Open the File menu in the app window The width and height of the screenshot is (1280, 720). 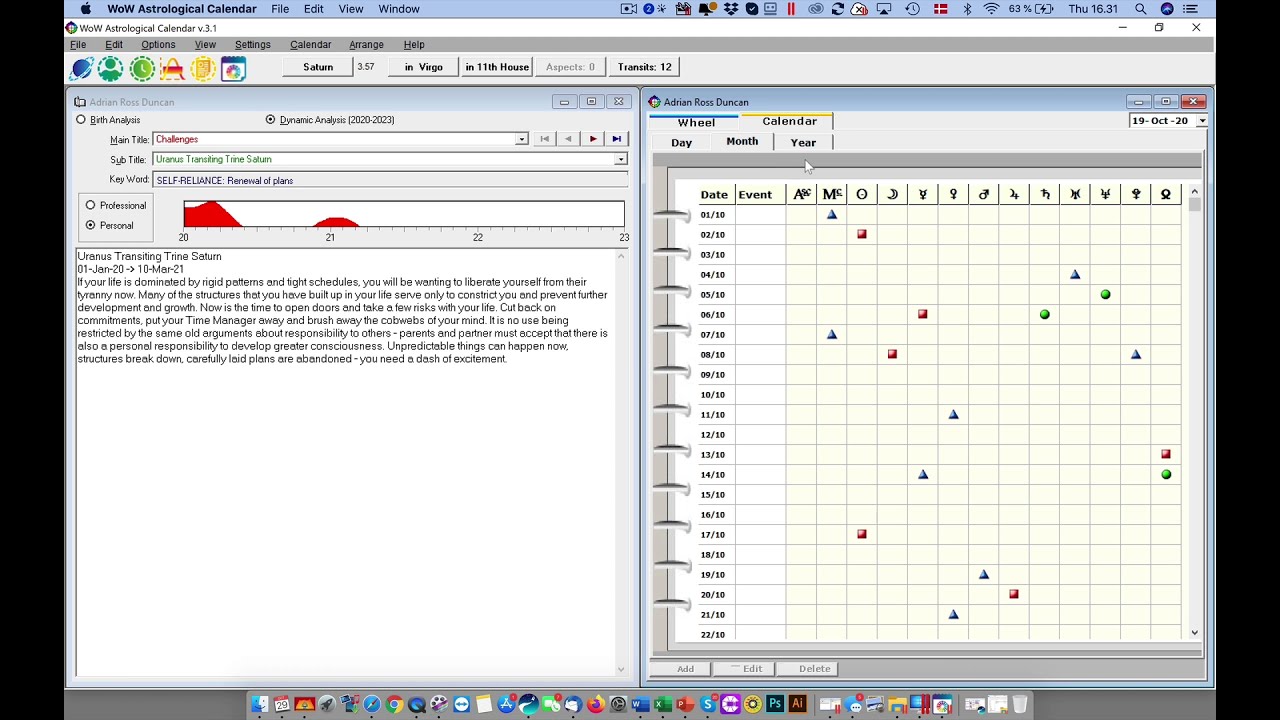(x=77, y=45)
